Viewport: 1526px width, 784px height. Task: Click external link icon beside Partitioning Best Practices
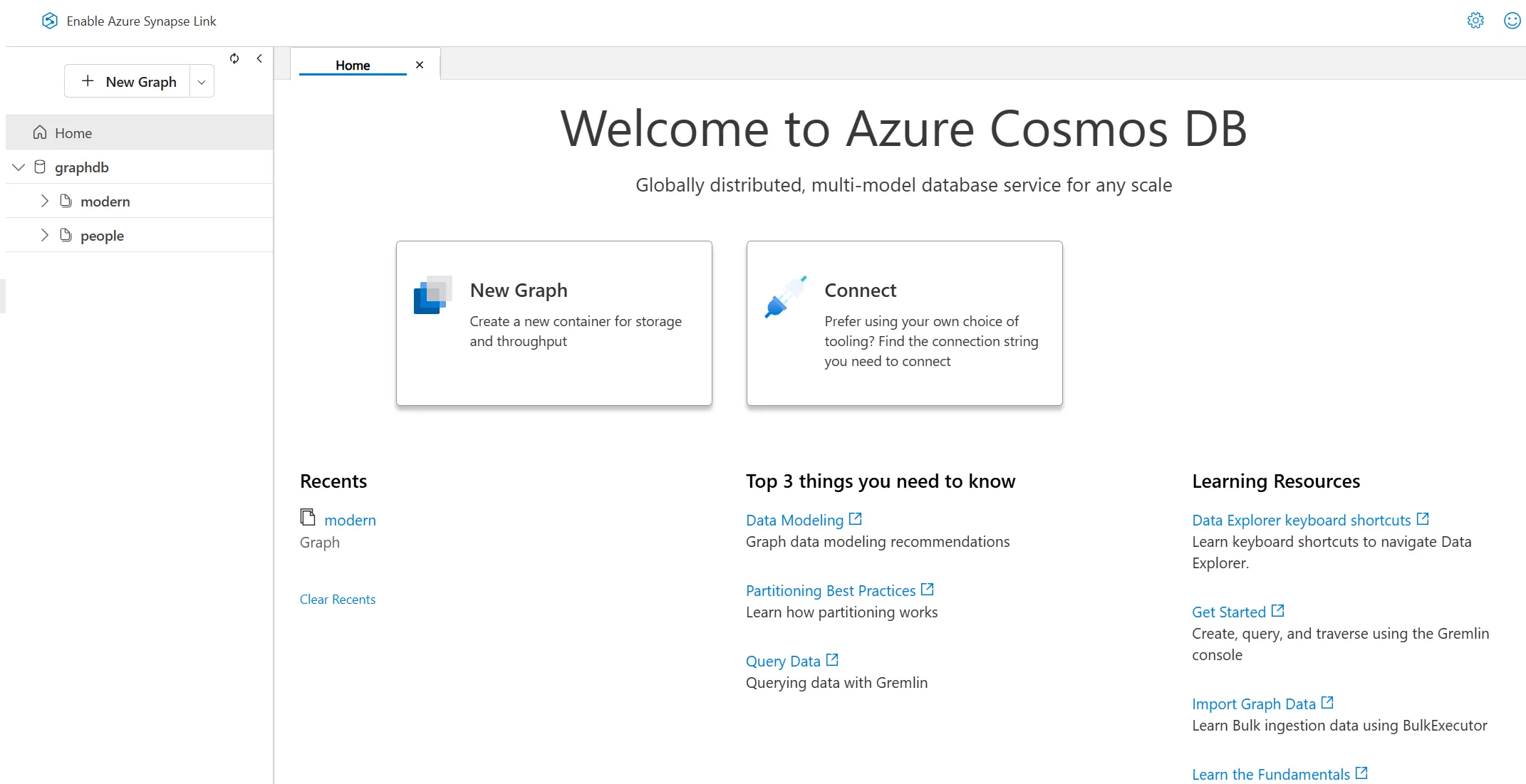[927, 590]
